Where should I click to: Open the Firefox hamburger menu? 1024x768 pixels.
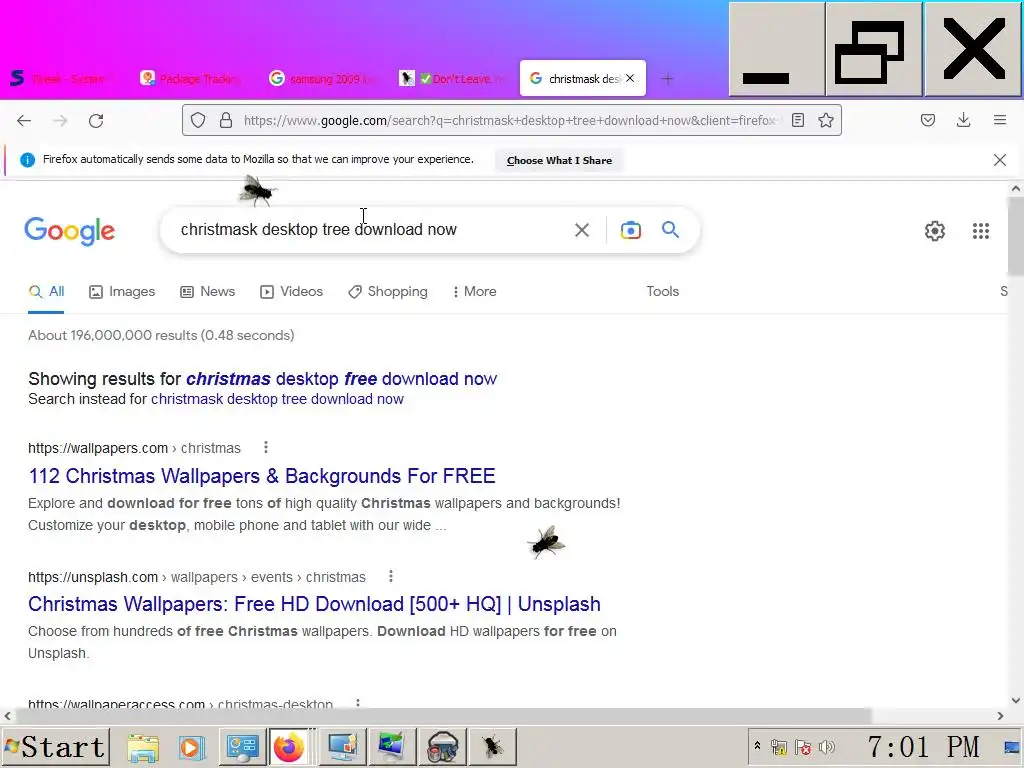click(x=1000, y=120)
